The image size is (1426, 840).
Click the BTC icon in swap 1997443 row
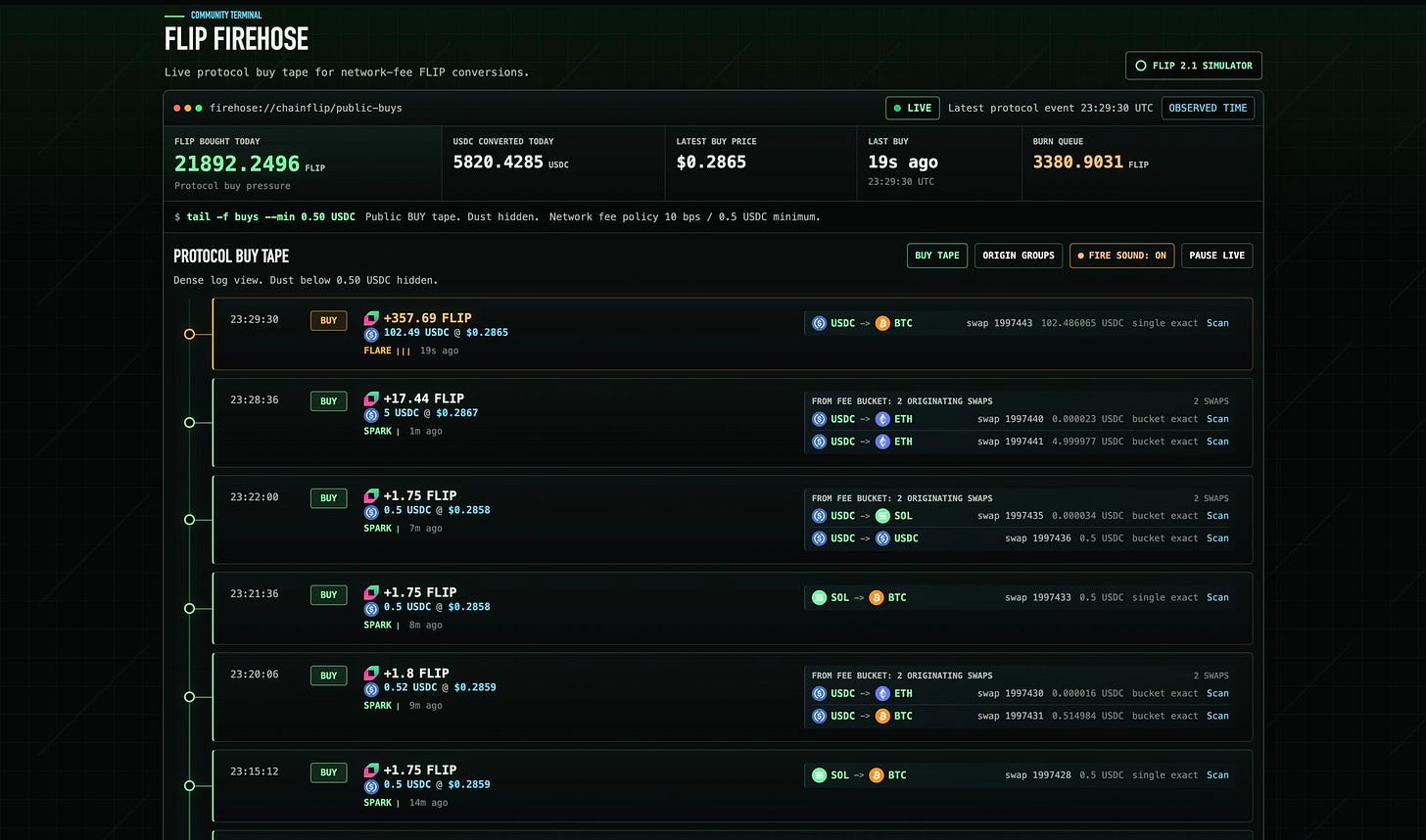[882, 323]
